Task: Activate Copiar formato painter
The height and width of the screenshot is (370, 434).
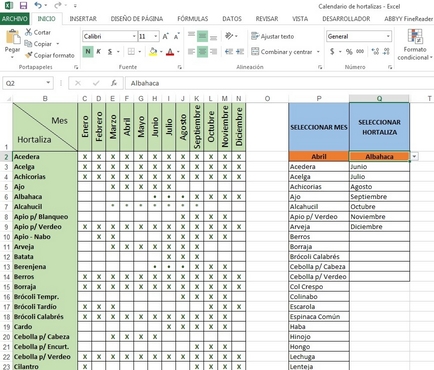Action: tap(50, 55)
